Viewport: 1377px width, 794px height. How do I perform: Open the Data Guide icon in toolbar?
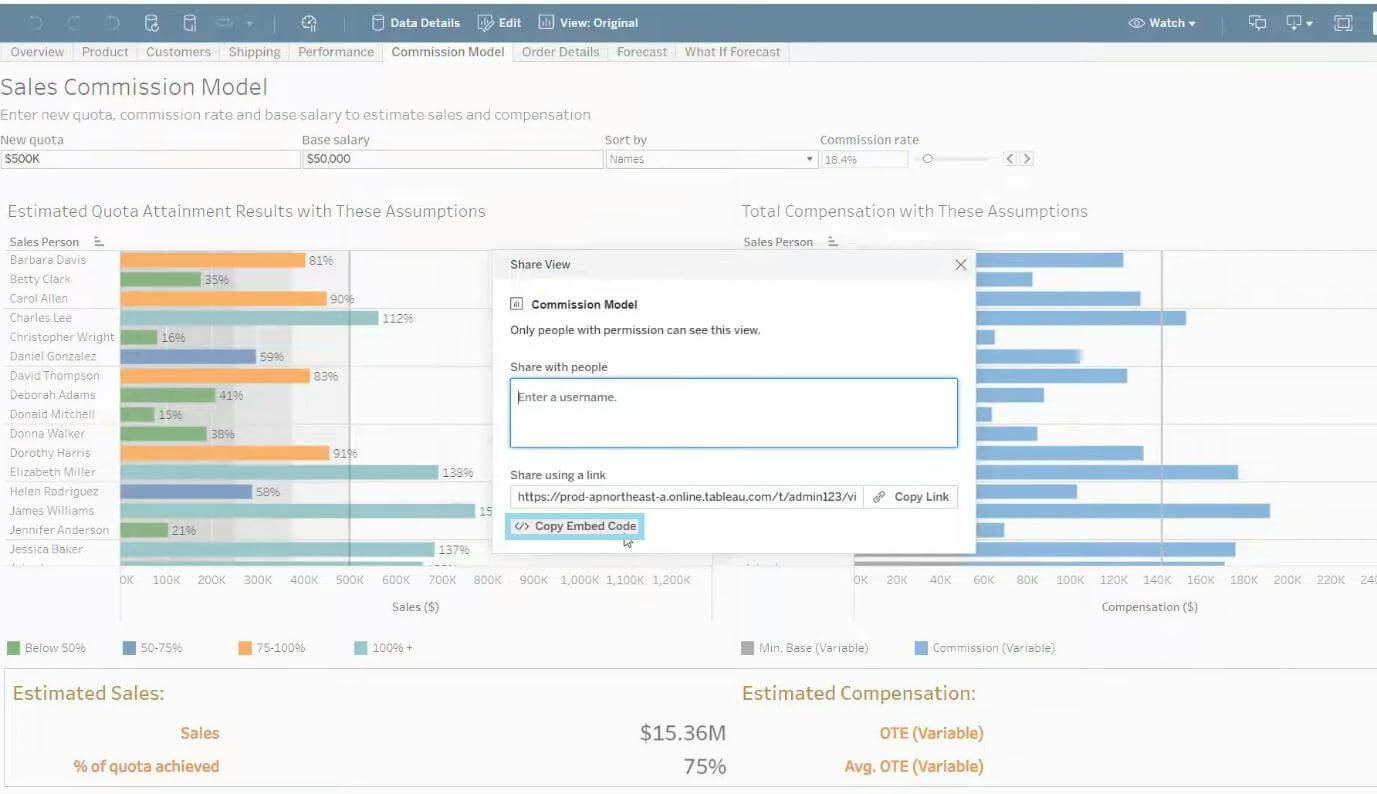[x=309, y=23]
